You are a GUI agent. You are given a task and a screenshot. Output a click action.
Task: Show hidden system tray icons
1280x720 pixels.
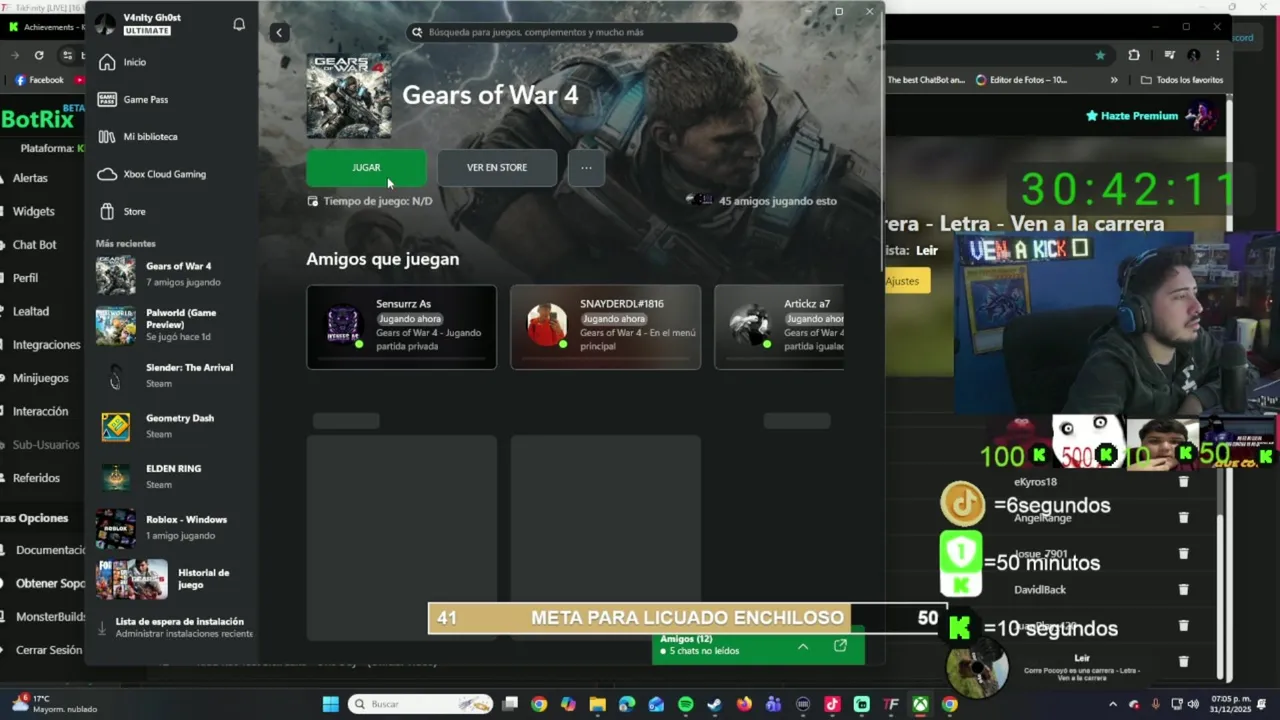(x=1115, y=704)
